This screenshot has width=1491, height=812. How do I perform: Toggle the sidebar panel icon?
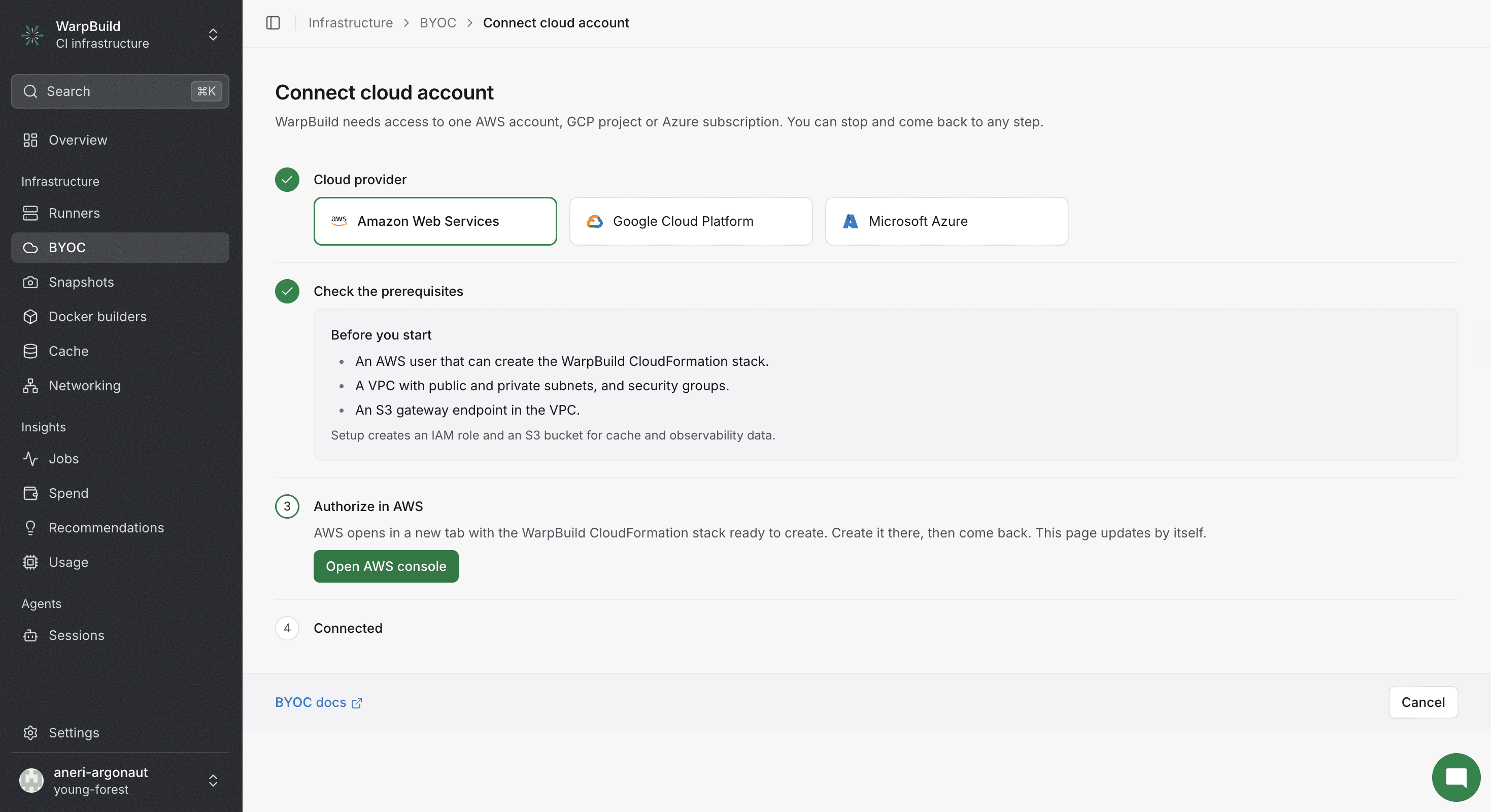pos(273,22)
